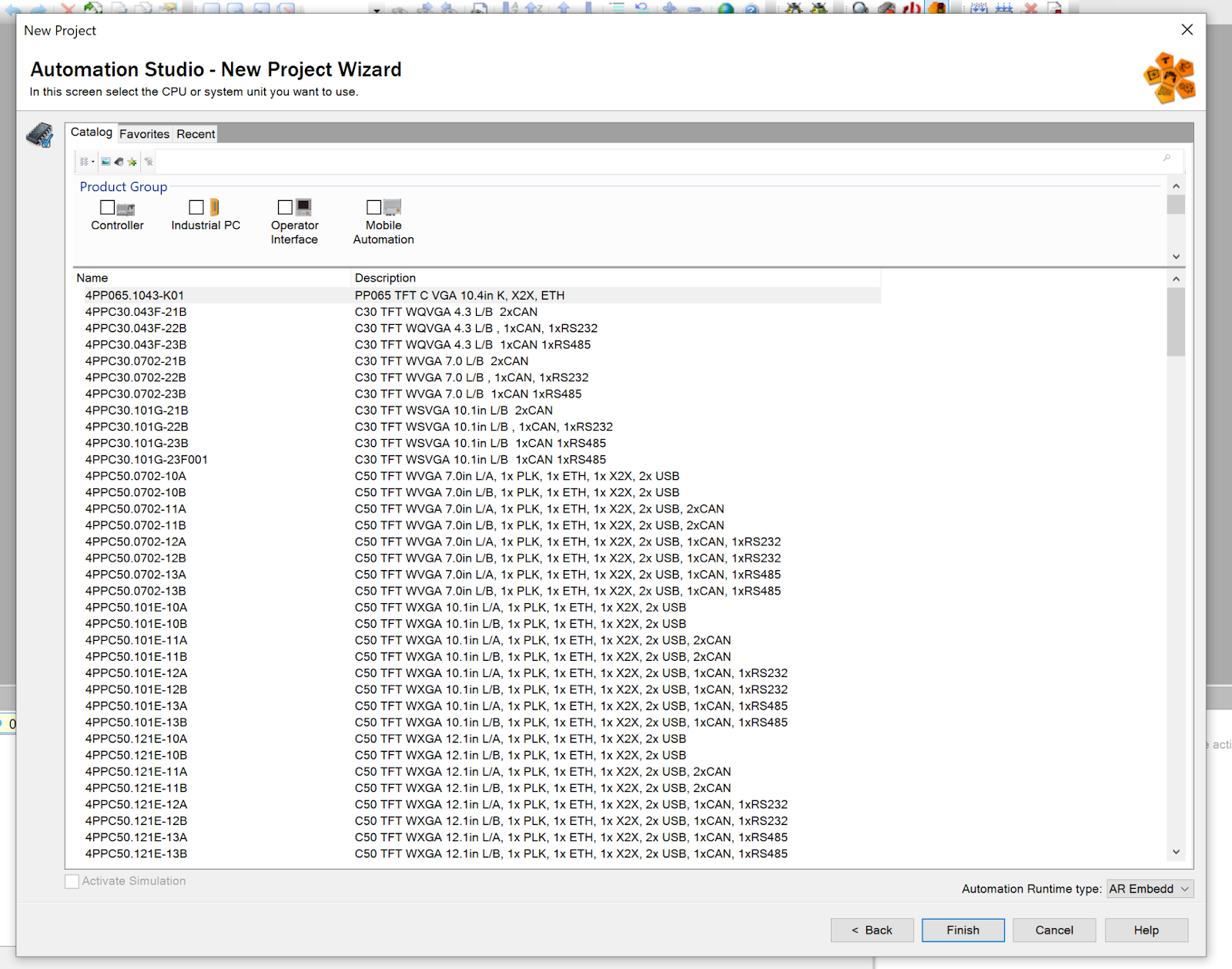Screen dimensions: 1232x969
Task: Select row 4PPC50.0702-10A
Action: 477,476
